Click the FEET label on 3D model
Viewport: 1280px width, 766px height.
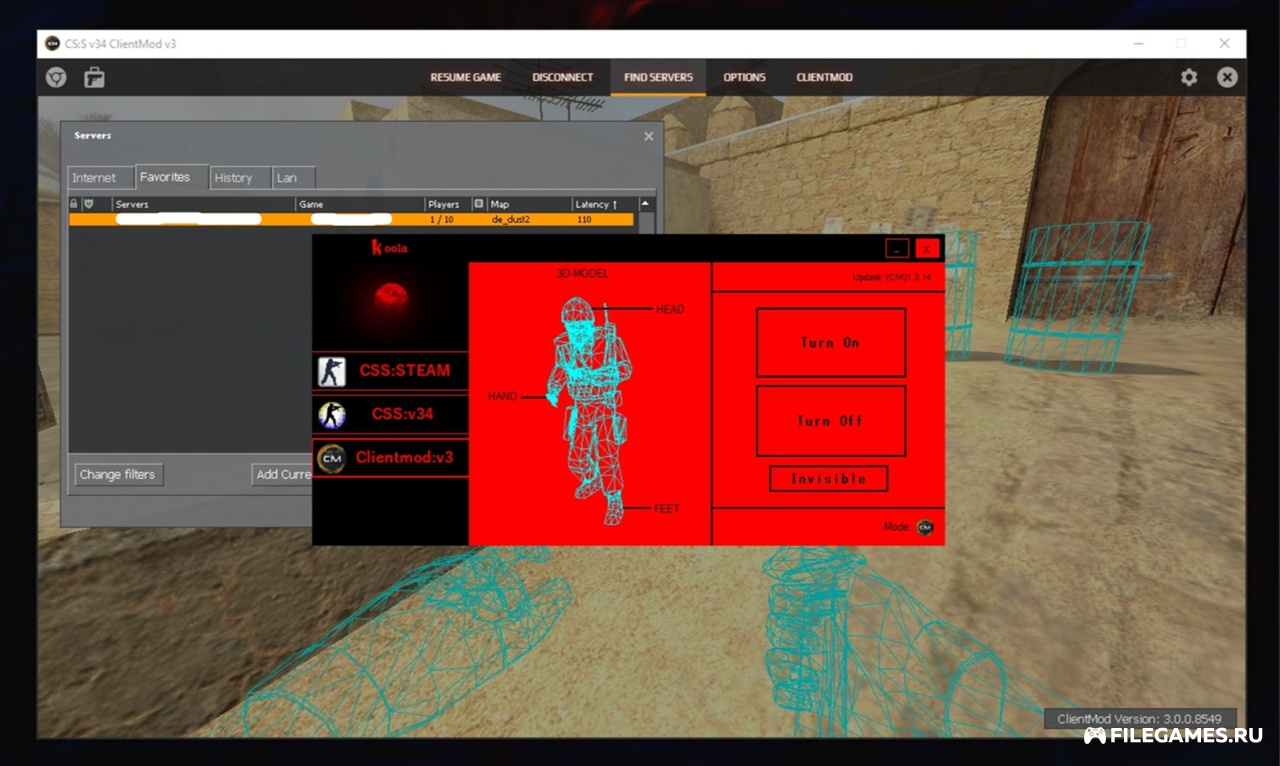point(667,509)
